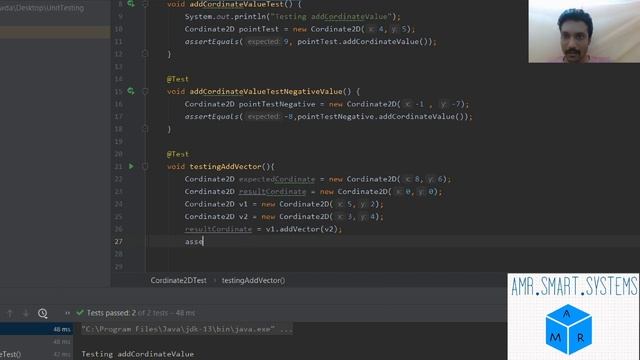
Task: Click the 'expected: 9' parameter hint
Action: coord(268,42)
